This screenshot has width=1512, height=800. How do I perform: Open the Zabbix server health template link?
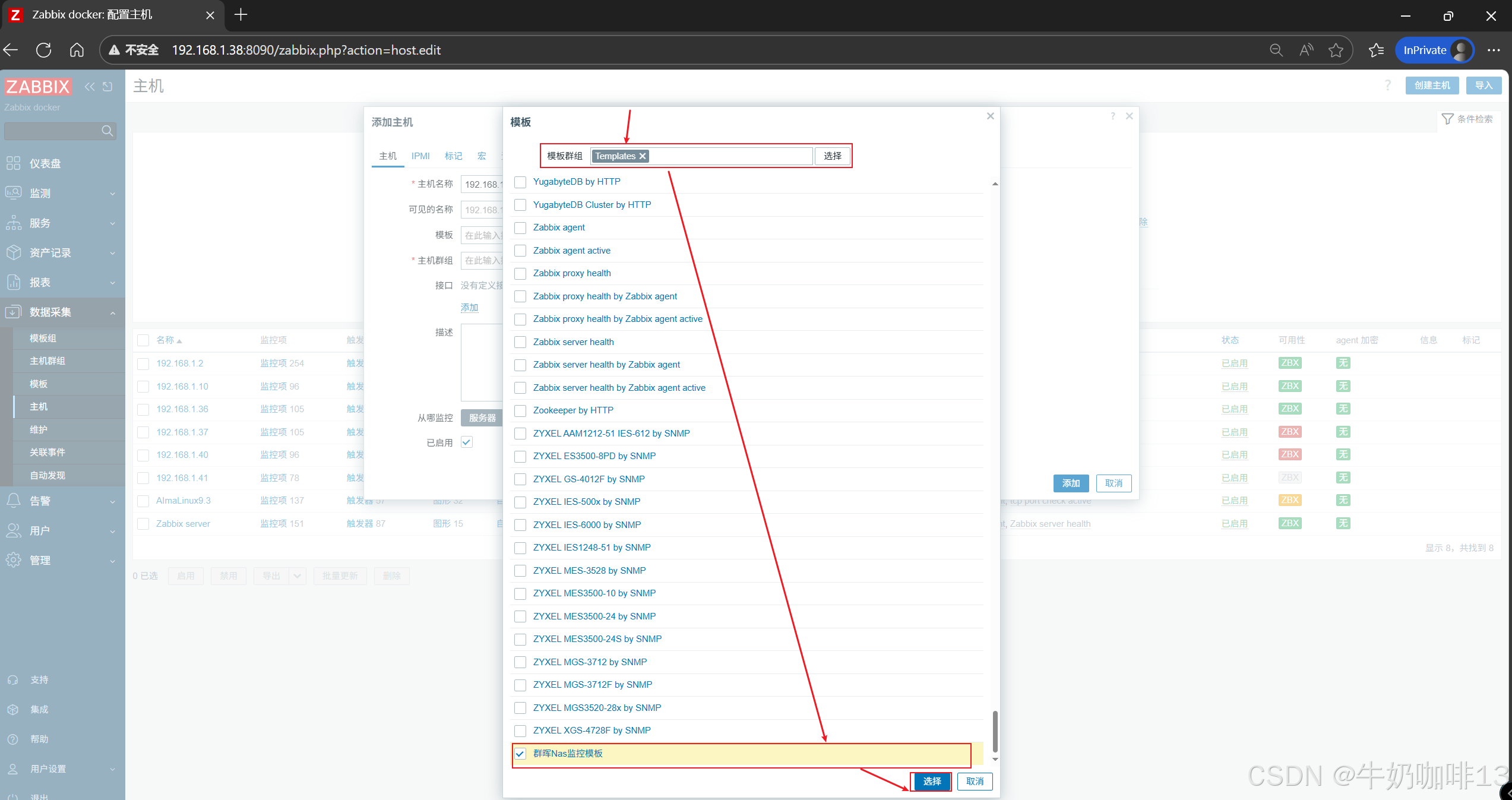[x=573, y=342]
